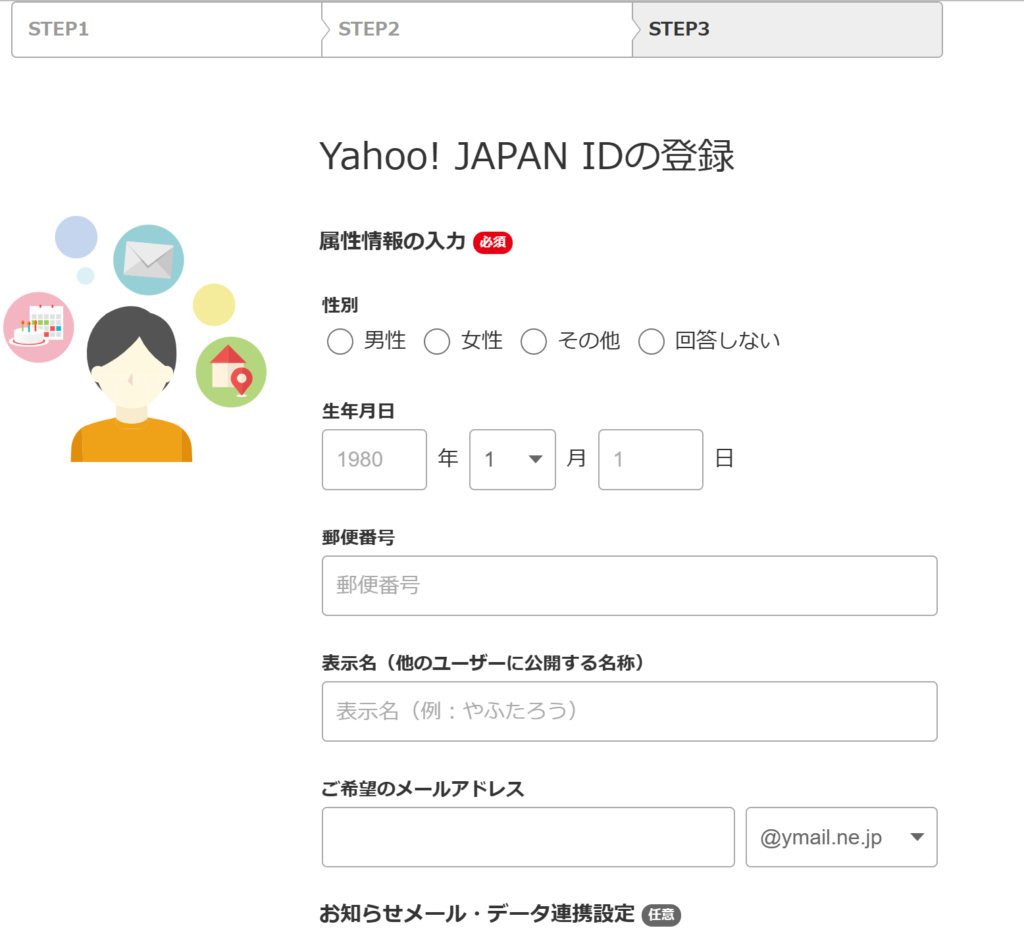Choose the 回答しない gender option
Viewport: 1024px width, 949px height.
tap(651, 341)
